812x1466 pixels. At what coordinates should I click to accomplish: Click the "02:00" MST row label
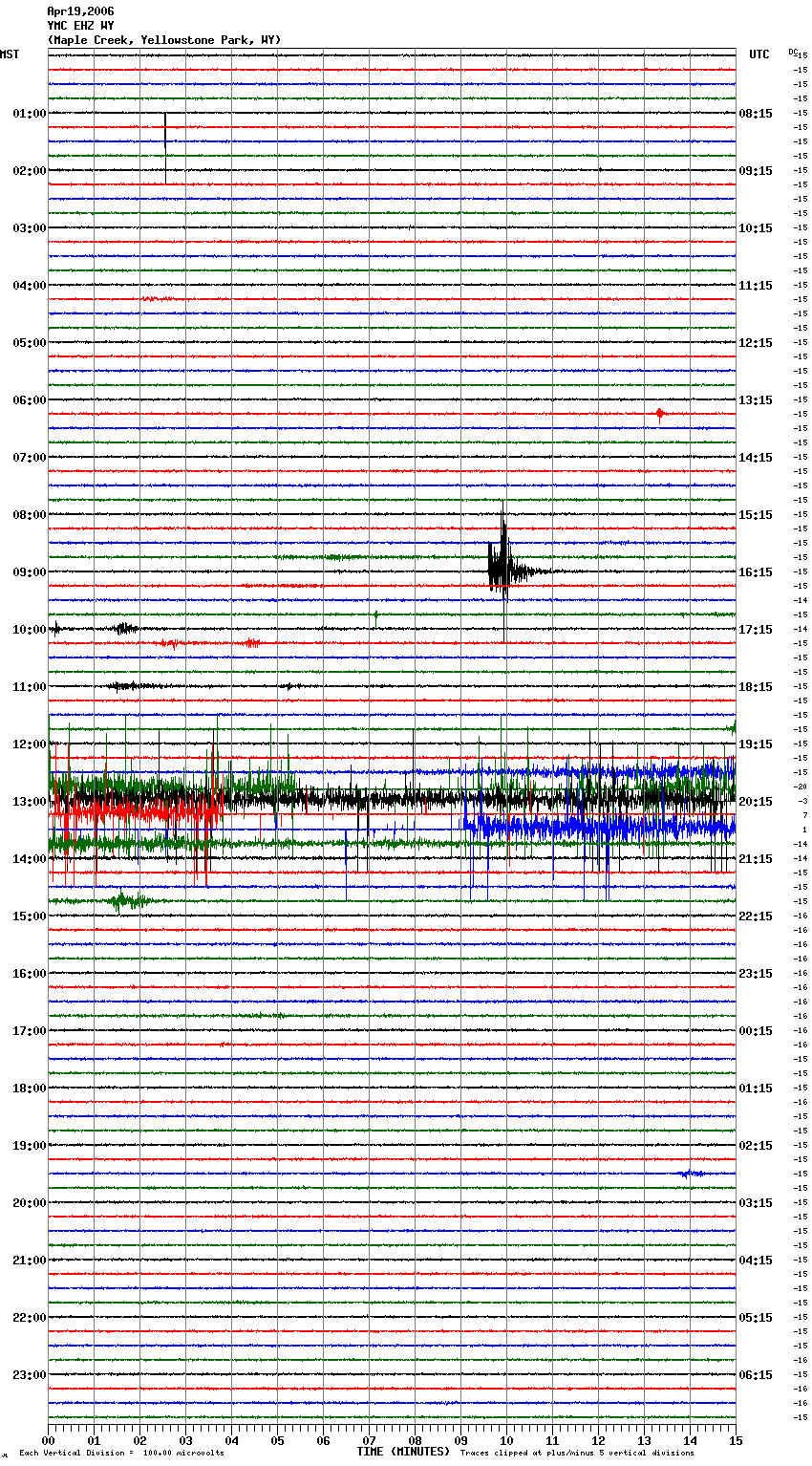coord(30,171)
